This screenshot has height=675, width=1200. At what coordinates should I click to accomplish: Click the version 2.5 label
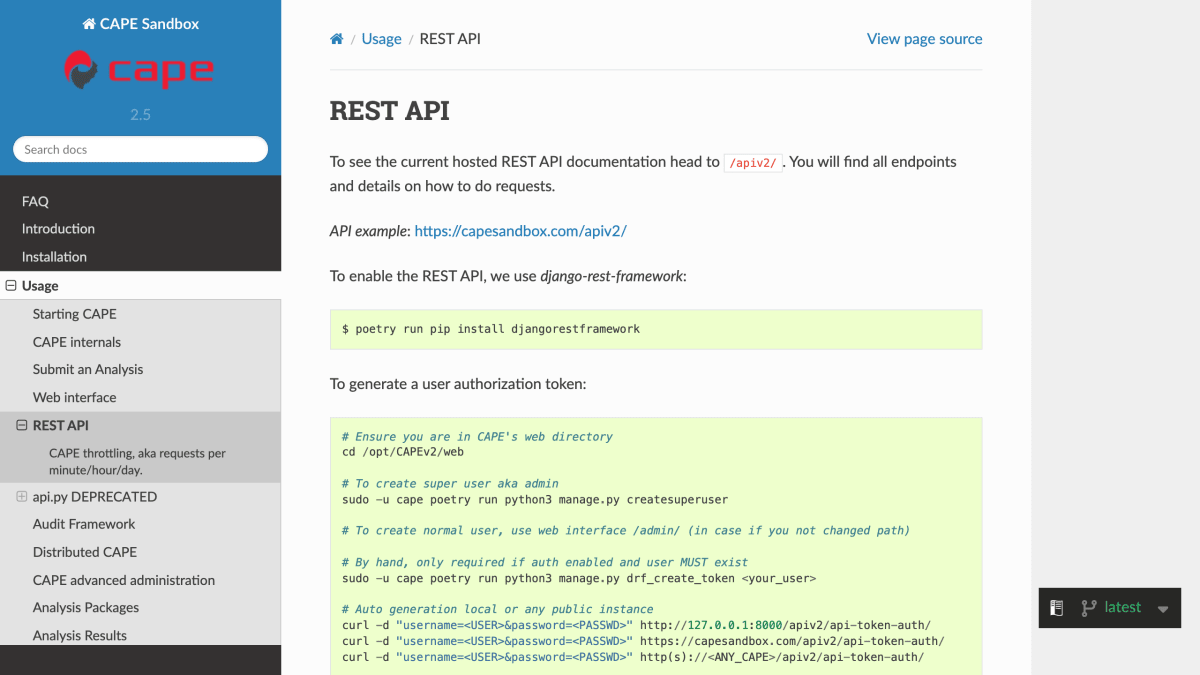pyautogui.click(x=140, y=115)
